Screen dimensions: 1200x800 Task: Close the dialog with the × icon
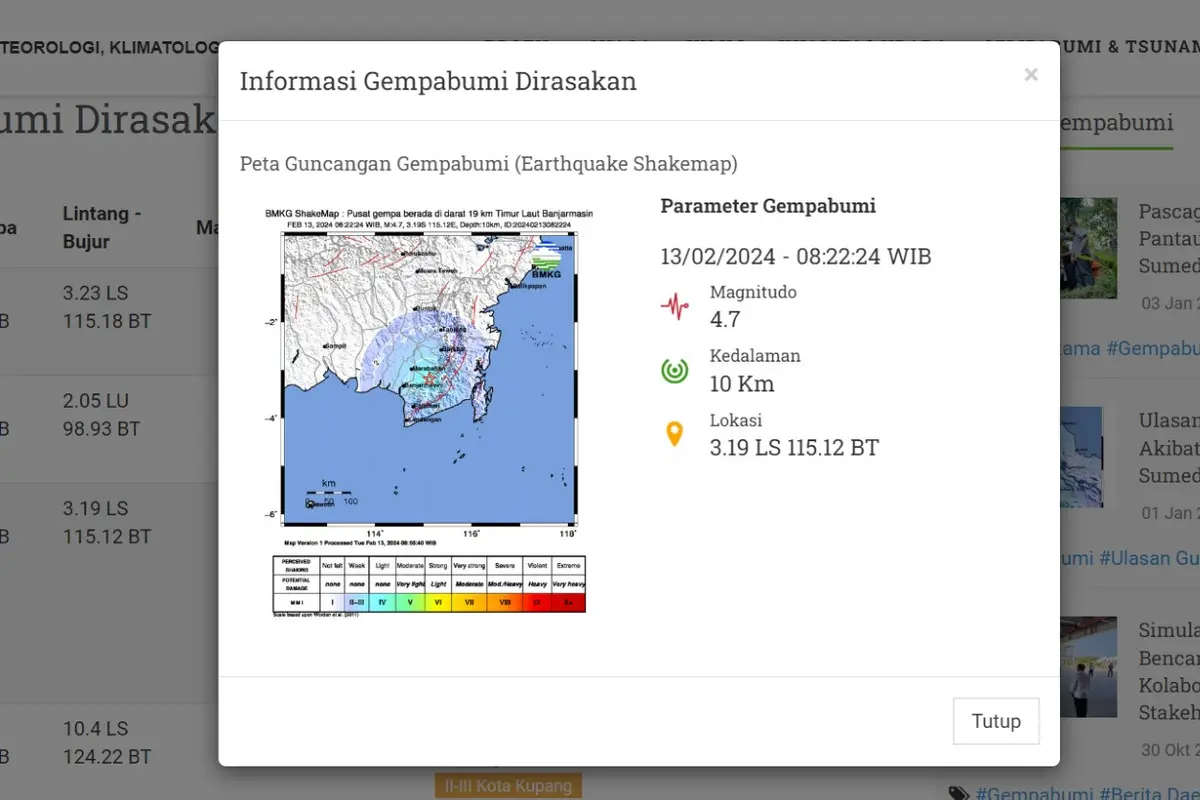click(x=1031, y=75)
